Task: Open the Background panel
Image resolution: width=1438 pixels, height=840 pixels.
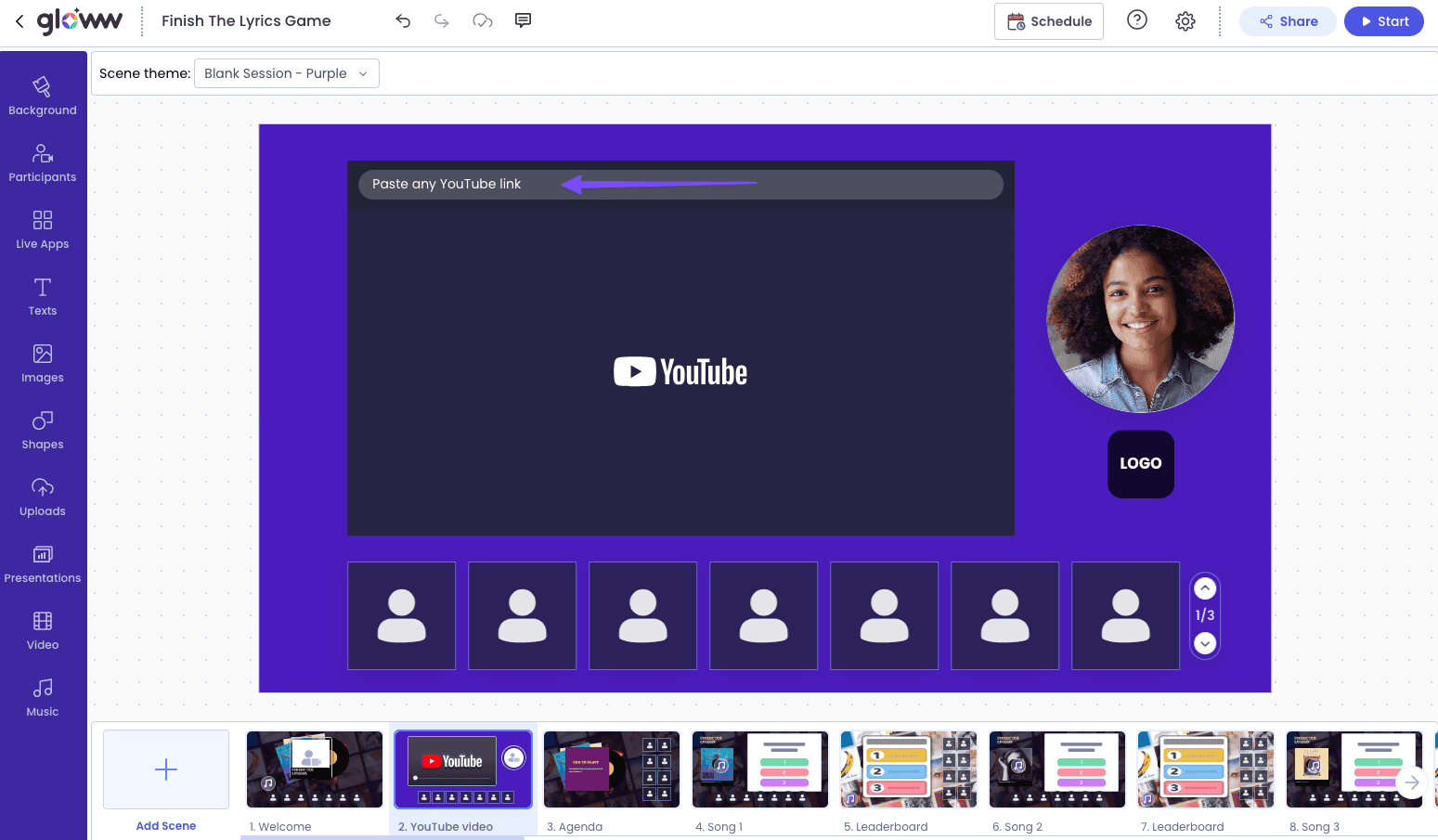Action: click(x=43, y=96)
